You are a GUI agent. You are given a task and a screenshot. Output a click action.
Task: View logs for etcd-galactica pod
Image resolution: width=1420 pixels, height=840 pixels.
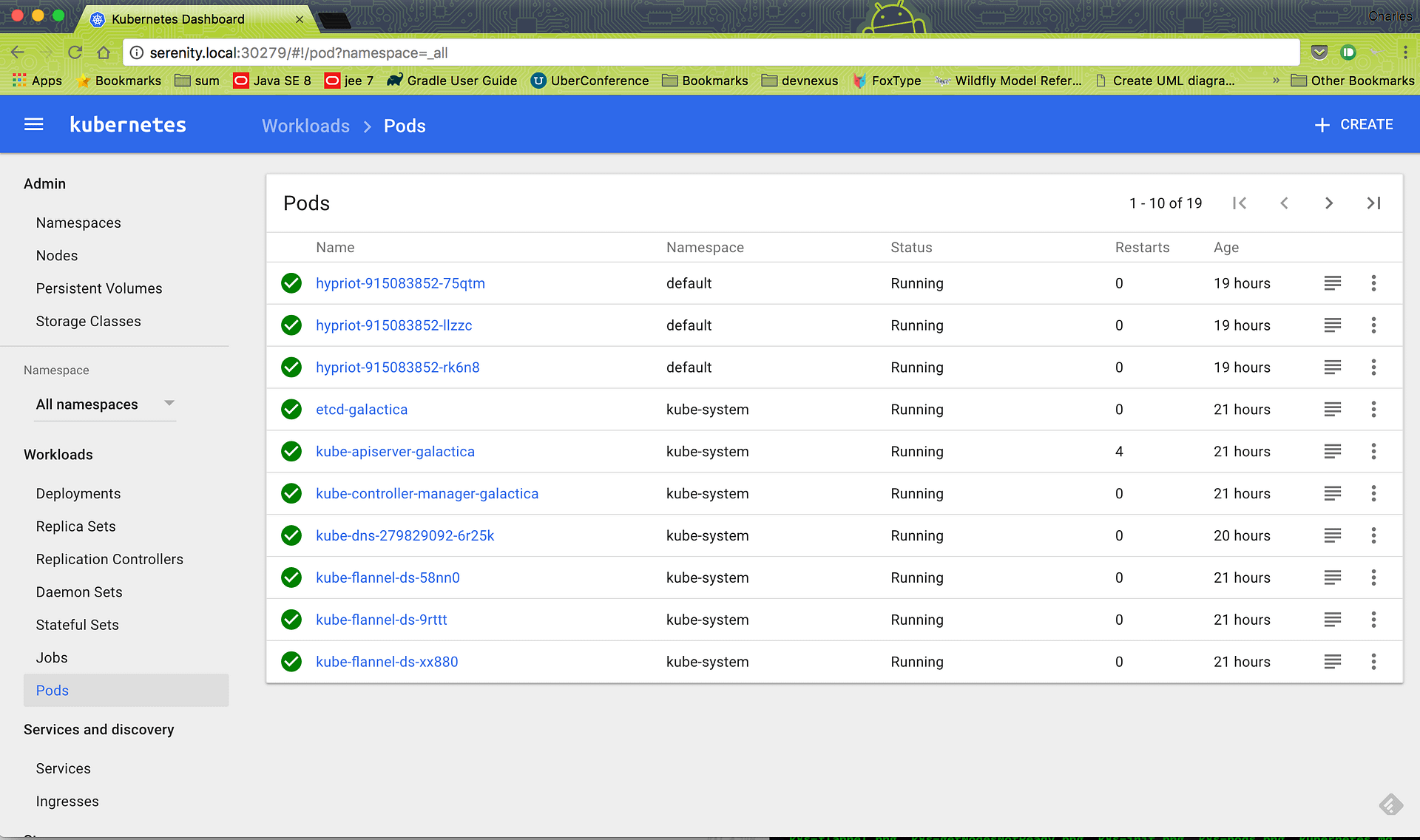1333,410
